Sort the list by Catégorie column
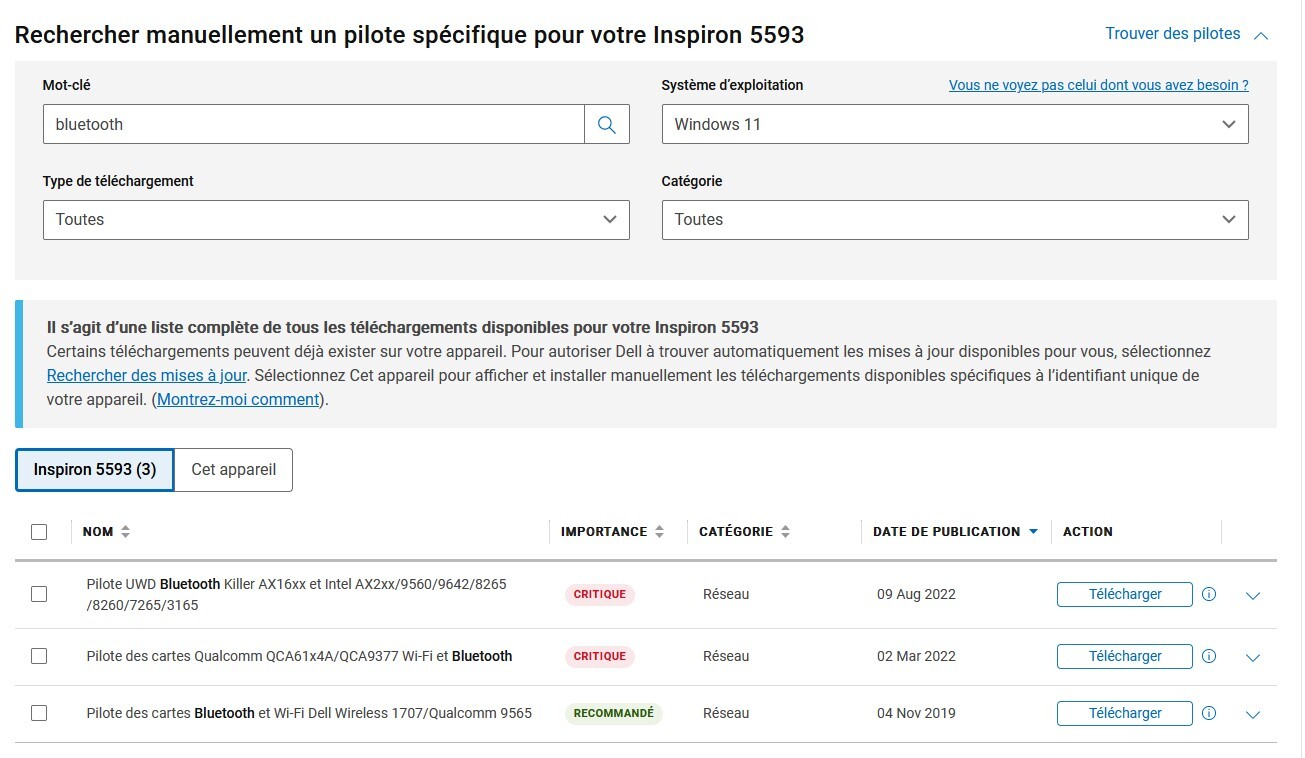 point(785,532)
